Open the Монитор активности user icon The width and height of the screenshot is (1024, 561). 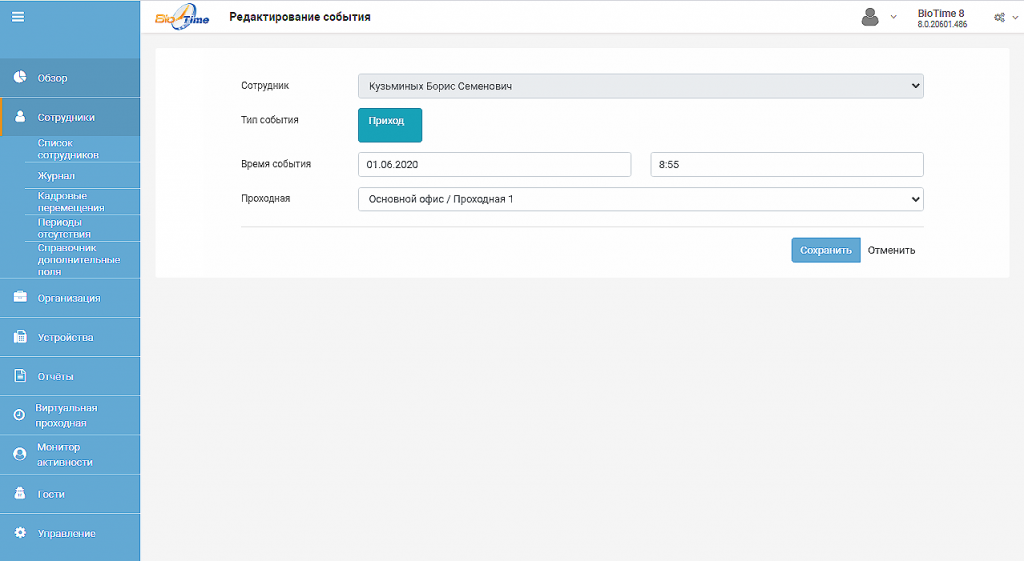pyautogui.click(x=20, y=454)
